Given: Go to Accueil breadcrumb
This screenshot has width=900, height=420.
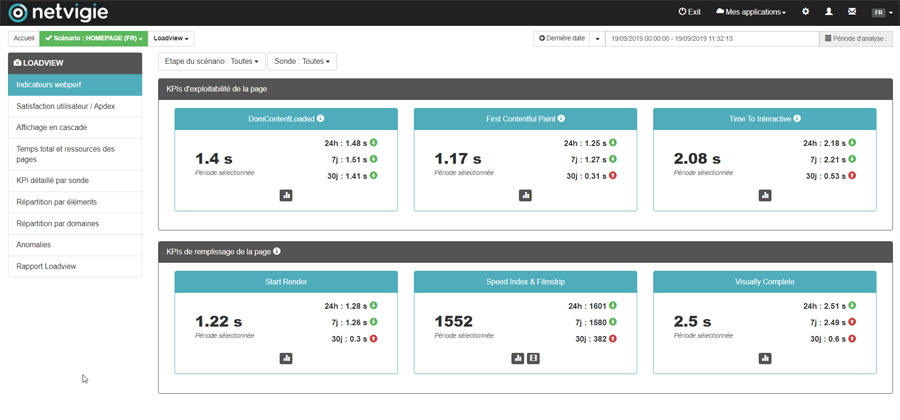Looking at the screenshot, I should point(24,38).
